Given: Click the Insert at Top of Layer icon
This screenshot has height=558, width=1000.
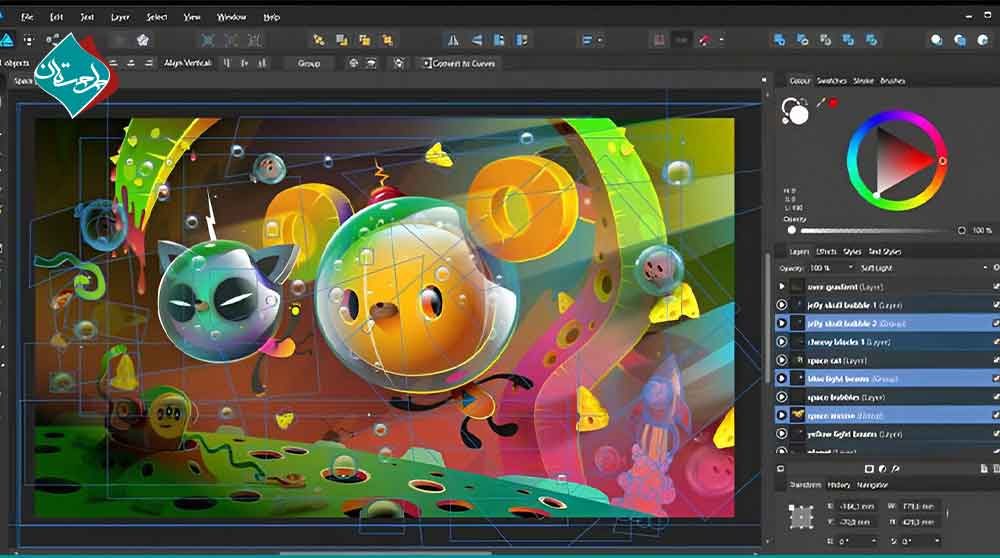Looking at the screenshot, I should click(960, 40).
